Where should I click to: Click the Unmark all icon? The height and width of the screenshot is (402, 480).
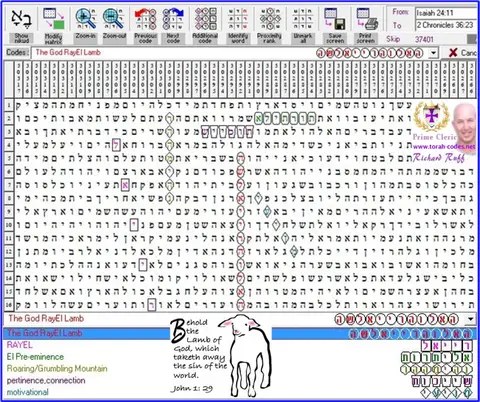[x=303, y=19]
